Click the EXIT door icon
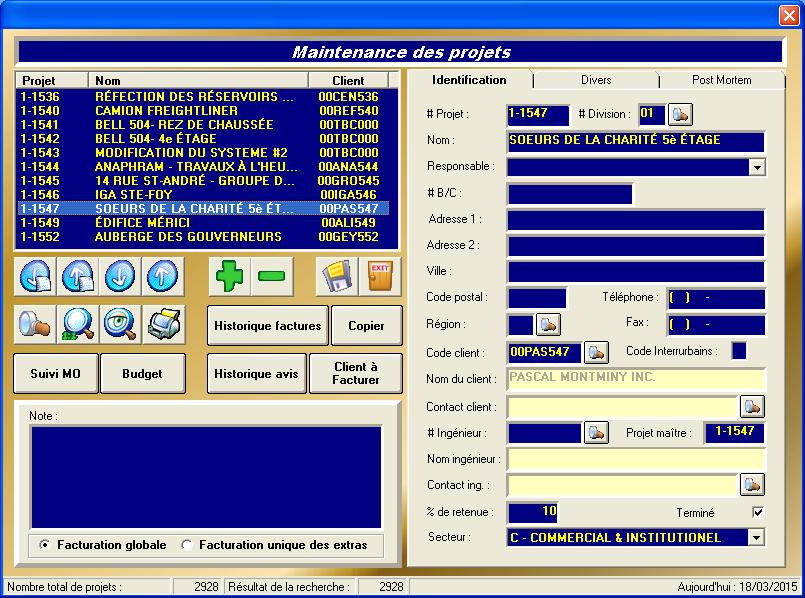This screenshot has width=805, height=598. tap(380, 276)
